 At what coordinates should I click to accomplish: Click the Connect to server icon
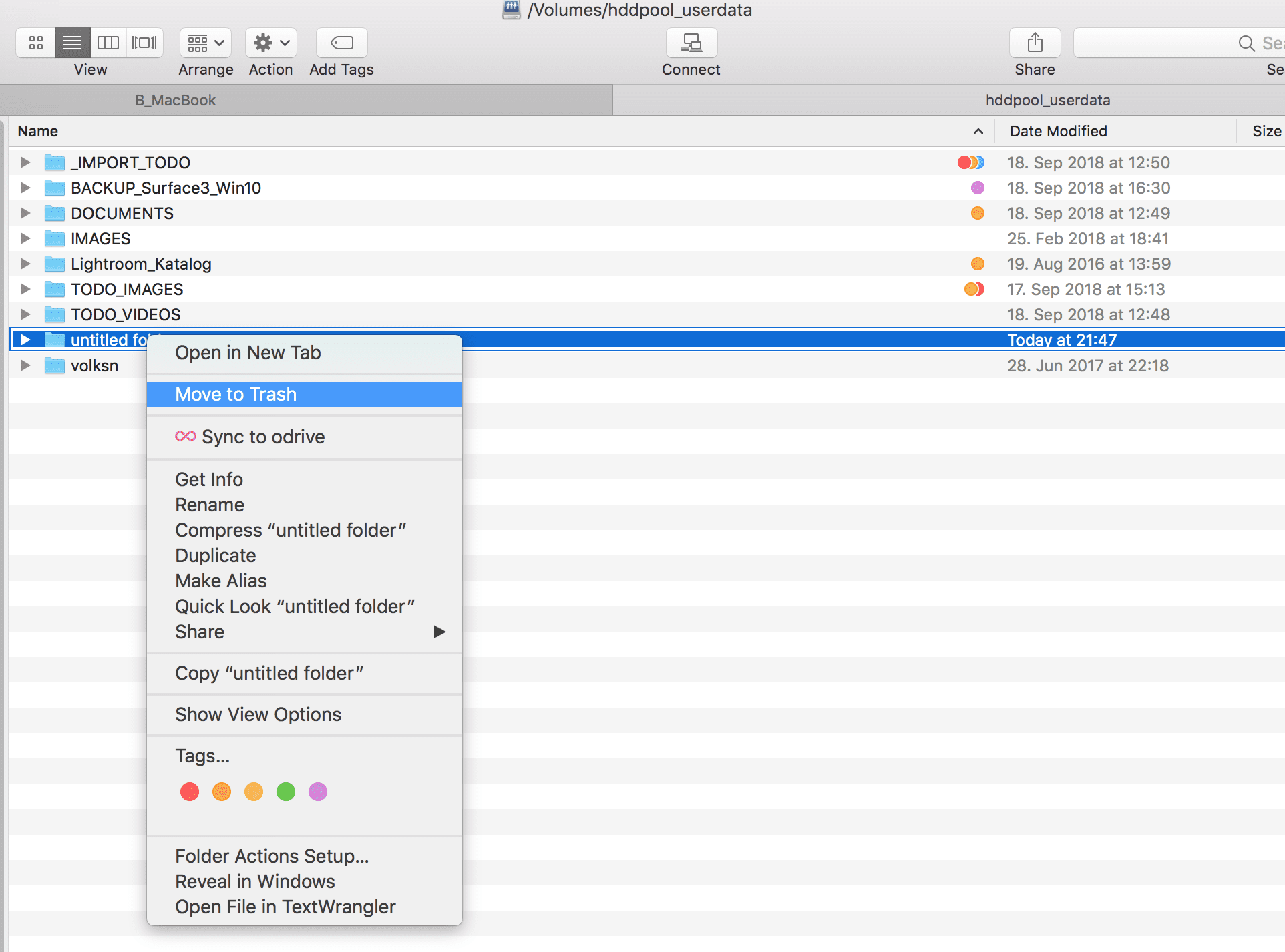click(x=691, y=43)
